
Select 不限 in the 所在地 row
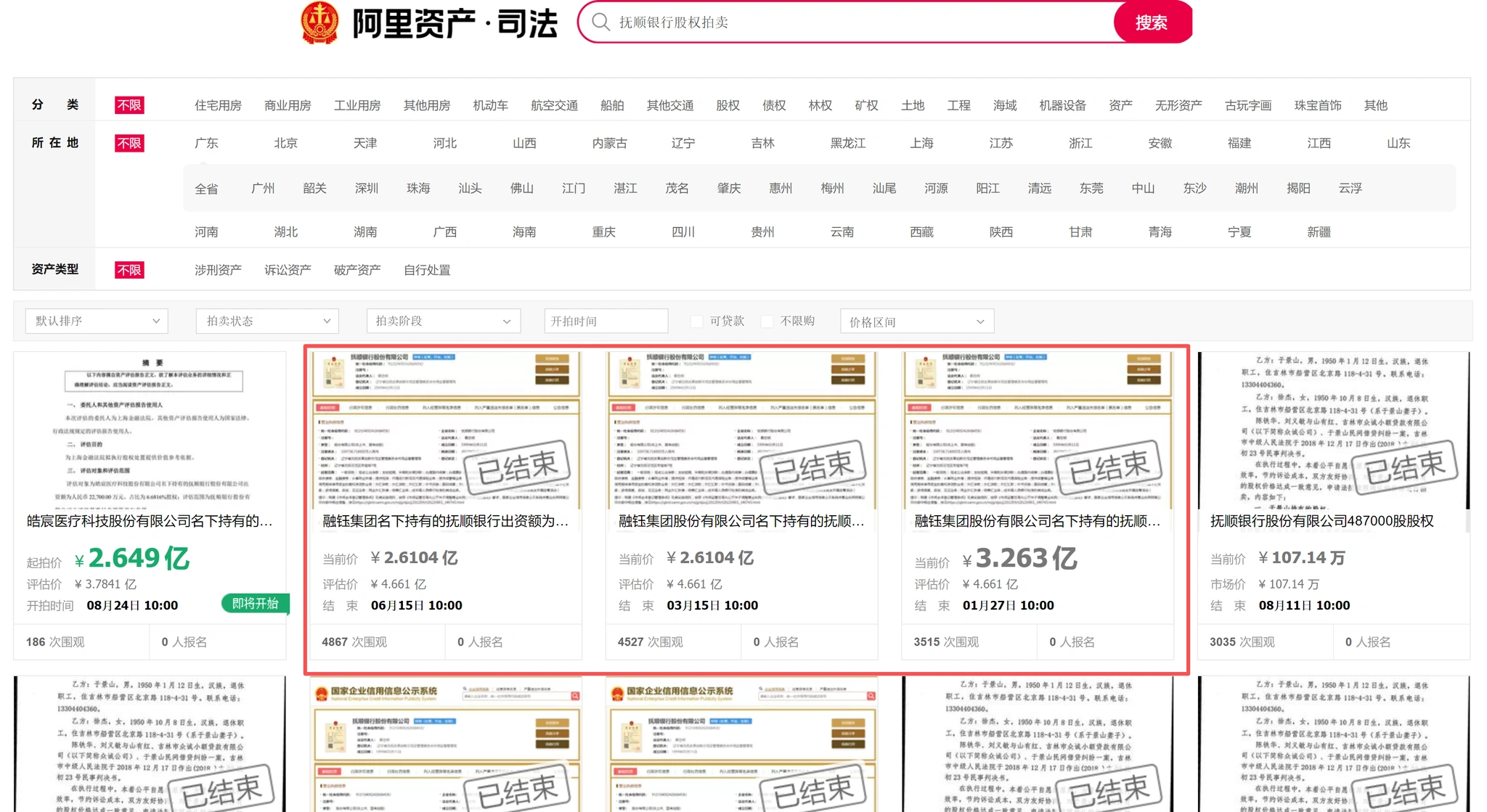(129, 143)
